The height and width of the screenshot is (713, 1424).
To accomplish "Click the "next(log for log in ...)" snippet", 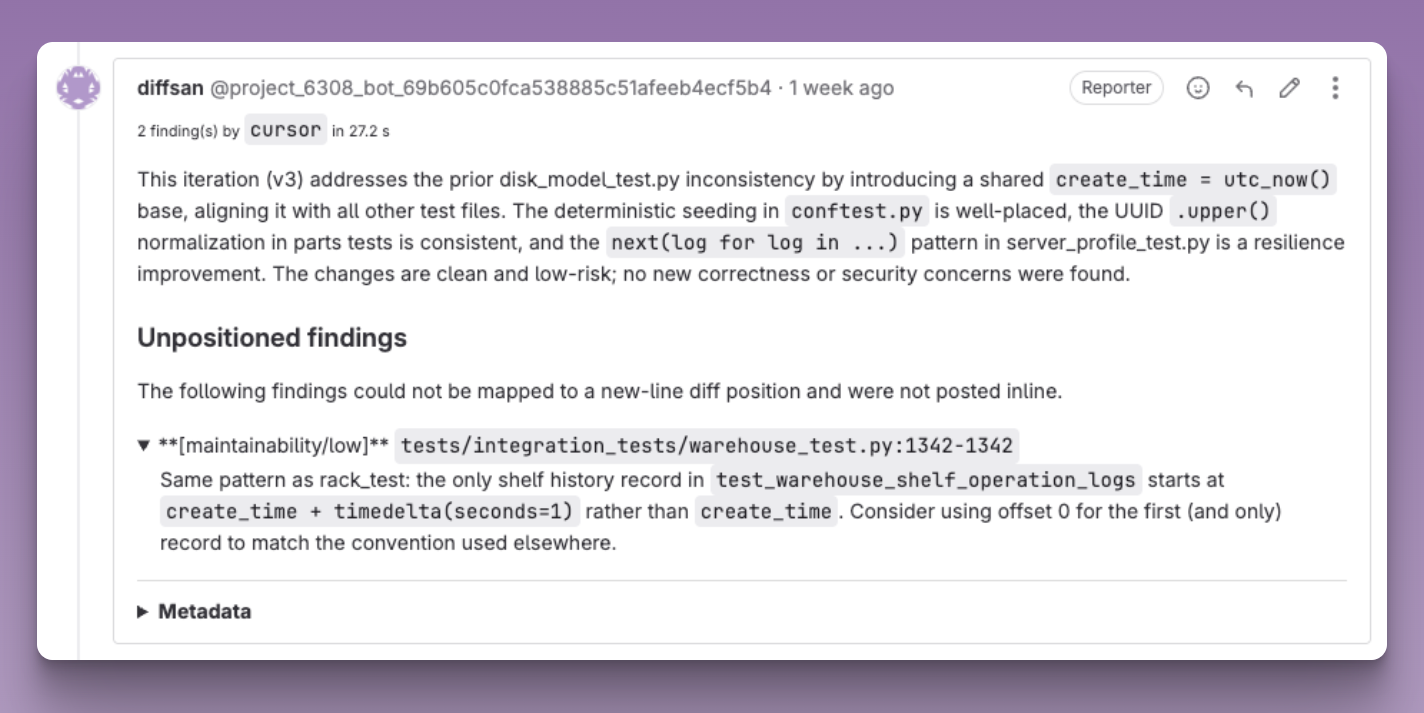I will [755, 243].
